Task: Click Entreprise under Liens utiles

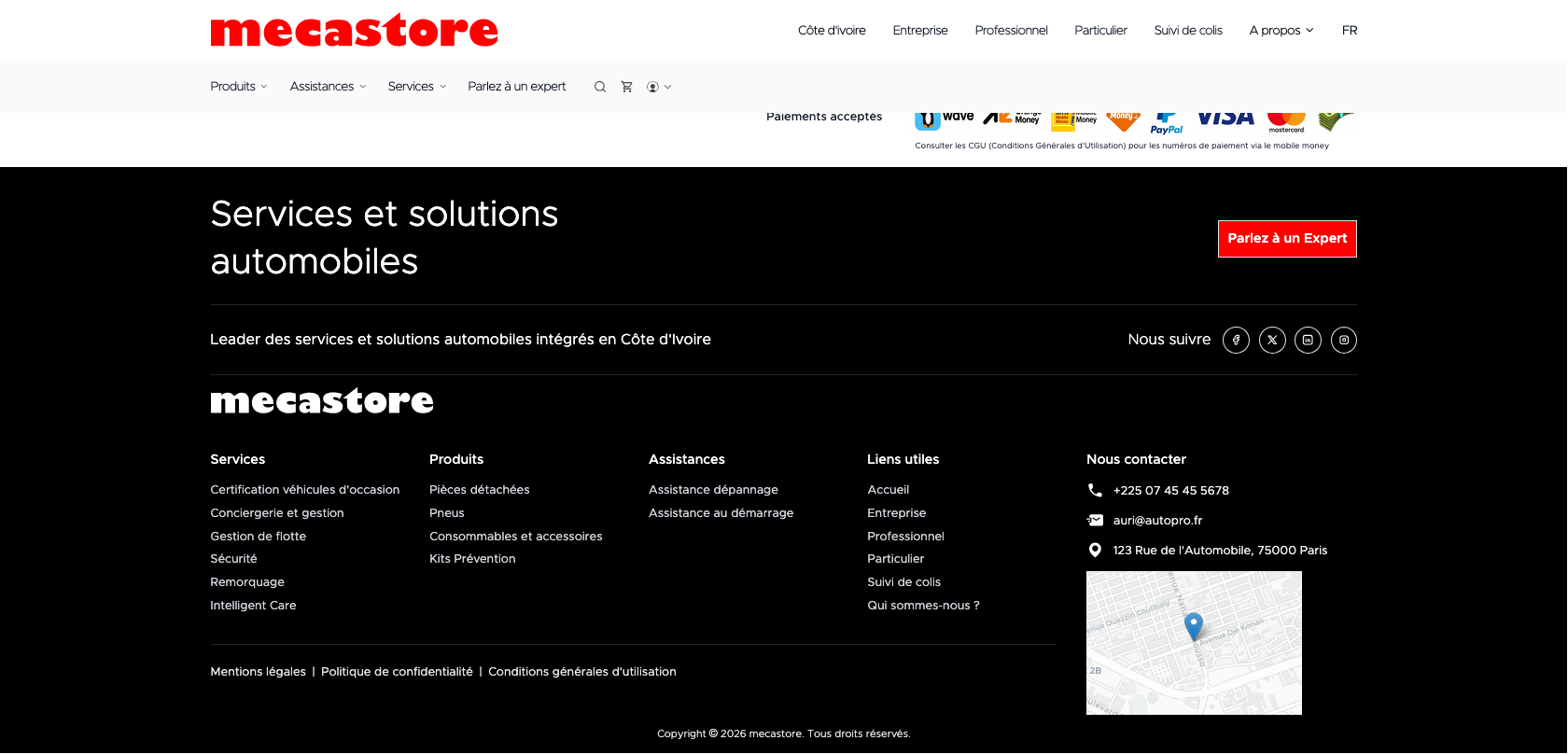Action: coord(897,513)
